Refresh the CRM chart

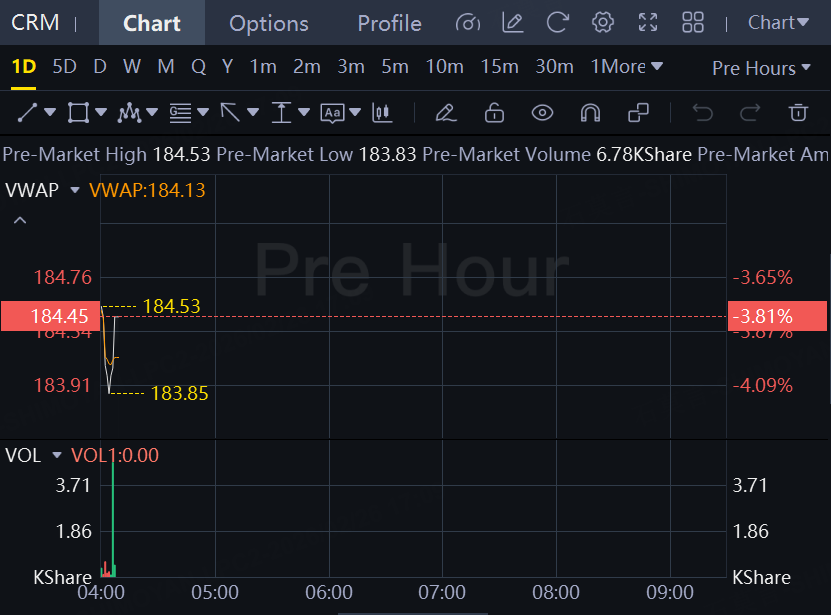point(558,23)
